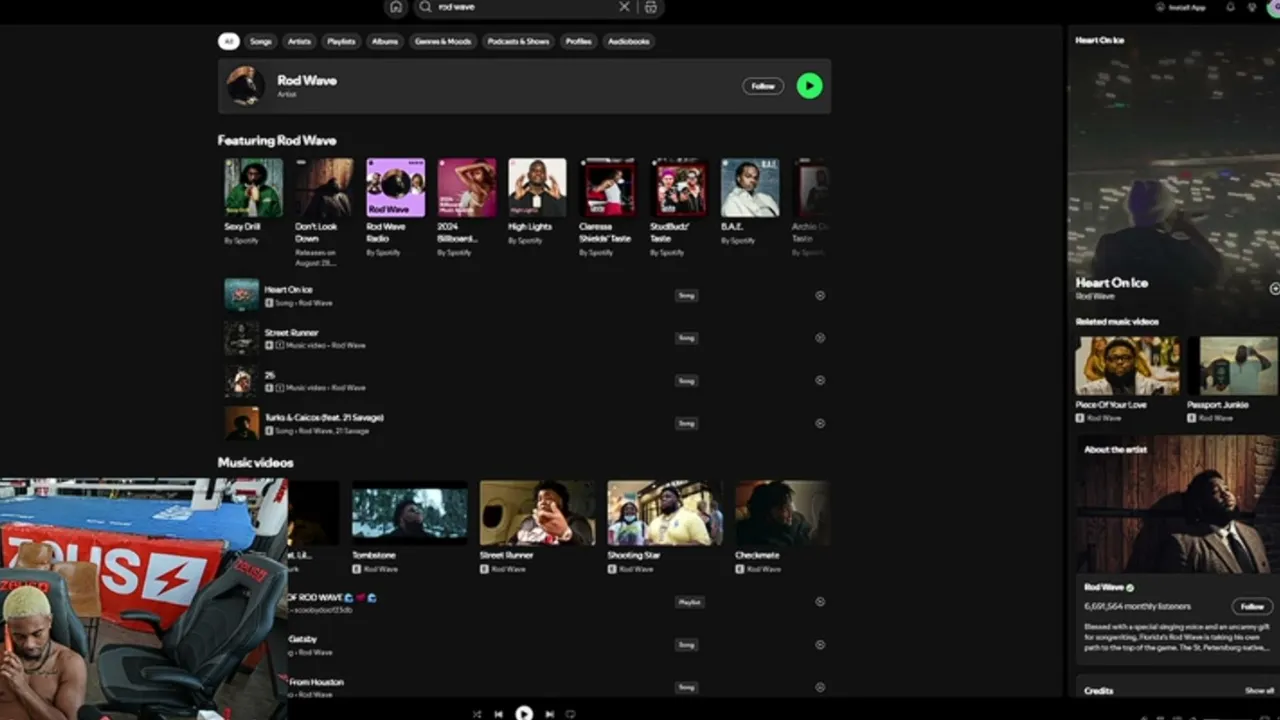Click the 'Related music videos' heading
1280x720 pixels.
1117,322
